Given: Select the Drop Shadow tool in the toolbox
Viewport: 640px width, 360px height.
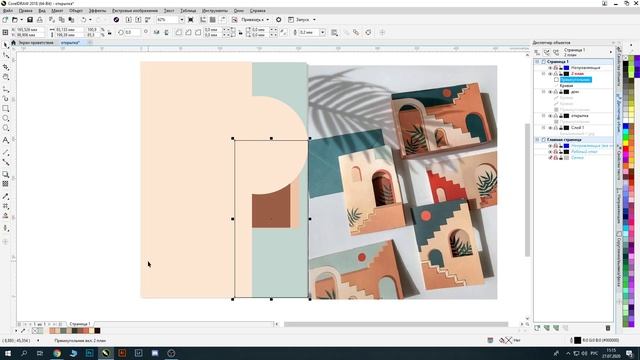Looking at the screenshot, I should click(6, 174).
